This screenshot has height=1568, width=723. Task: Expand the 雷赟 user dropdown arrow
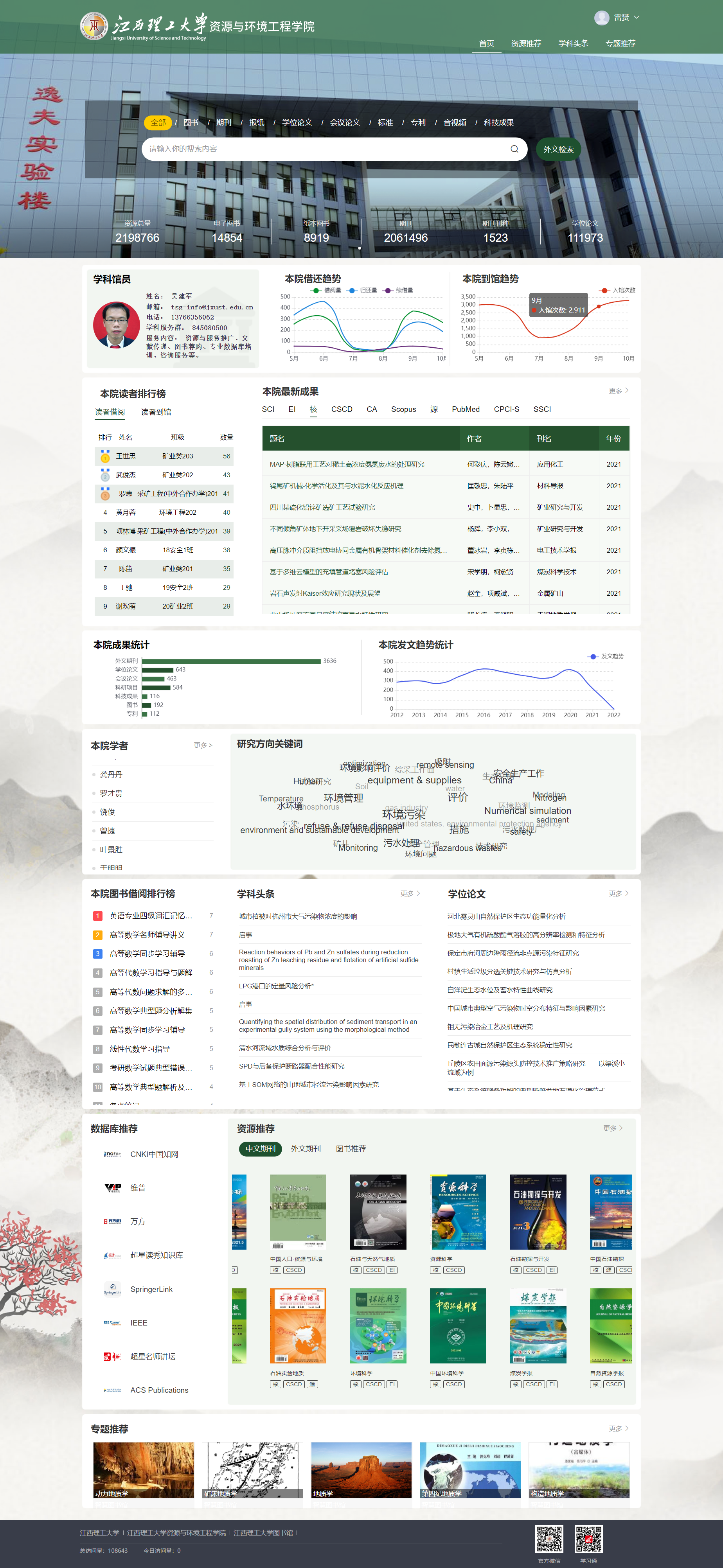click(x=637, y=17)
